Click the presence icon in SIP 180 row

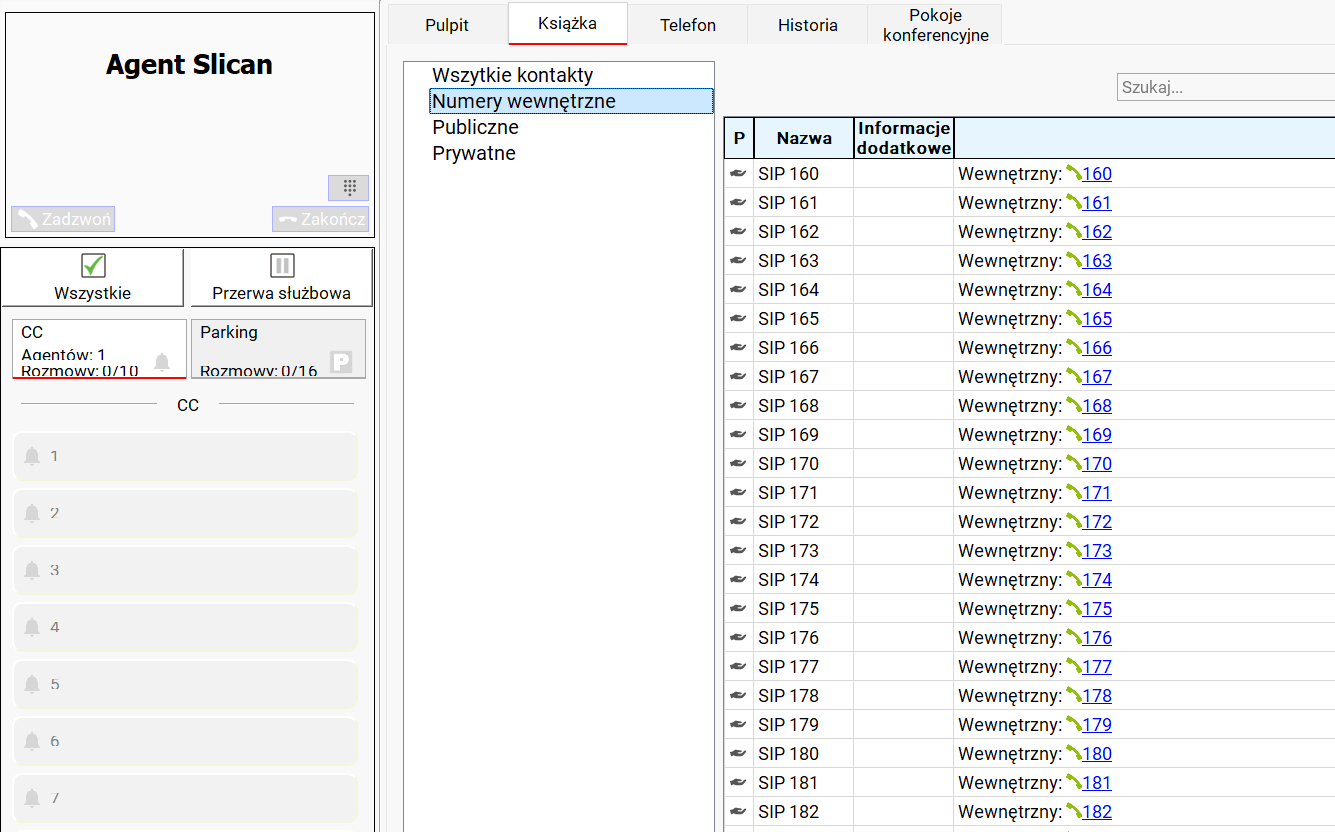pos(738,753)
